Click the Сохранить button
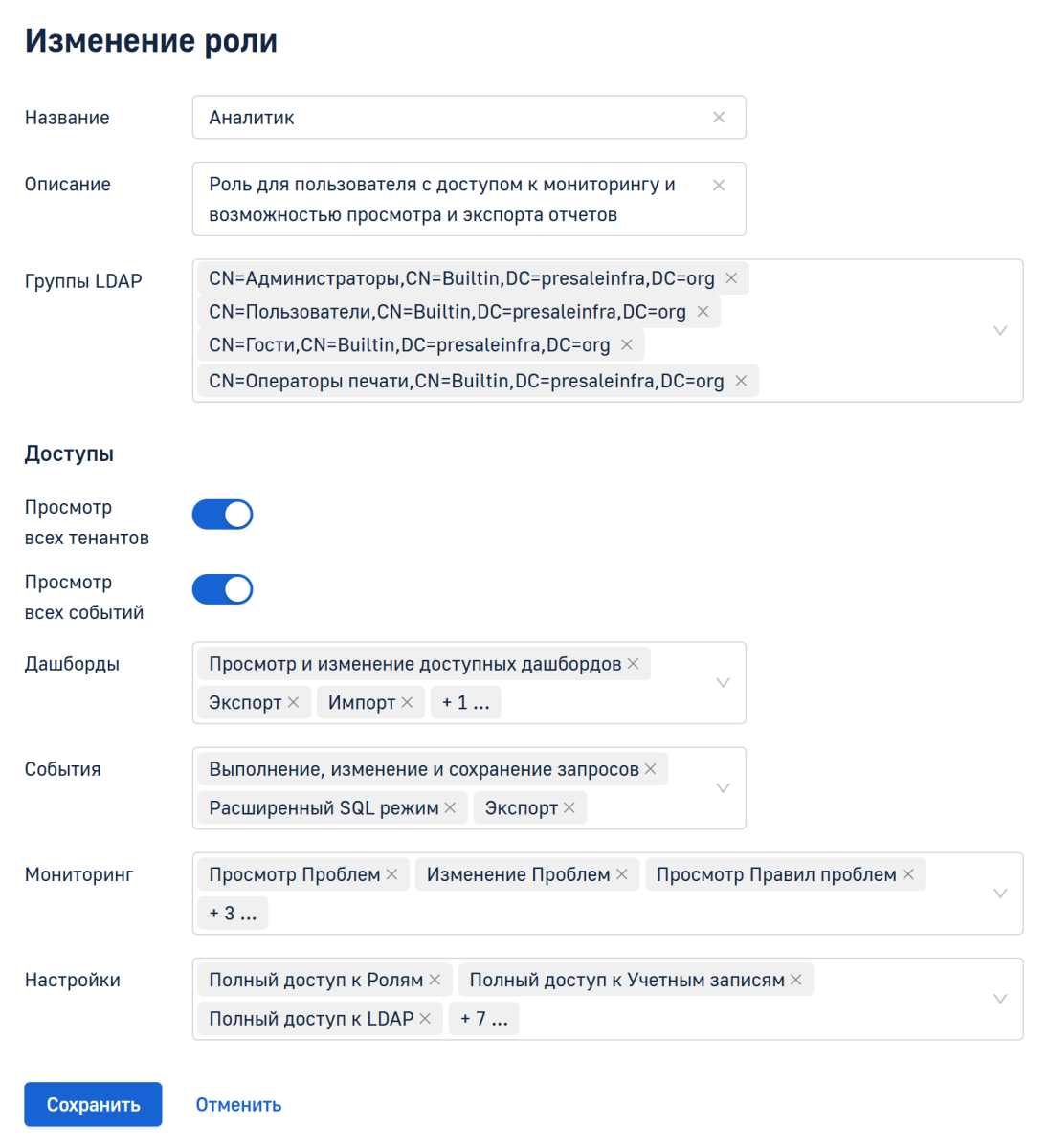1049x1148 pixels. tap(93, 1105)
